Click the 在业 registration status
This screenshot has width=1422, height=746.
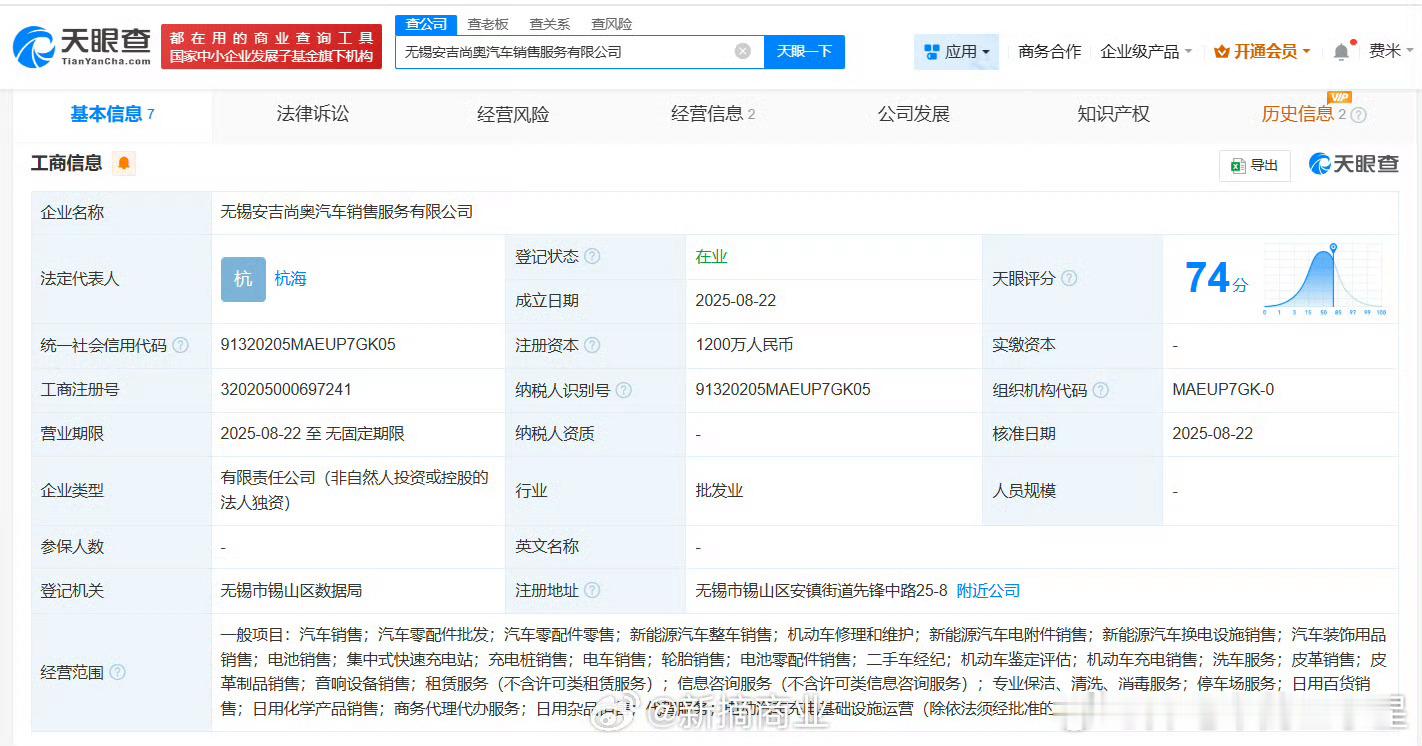pos(712,257)
